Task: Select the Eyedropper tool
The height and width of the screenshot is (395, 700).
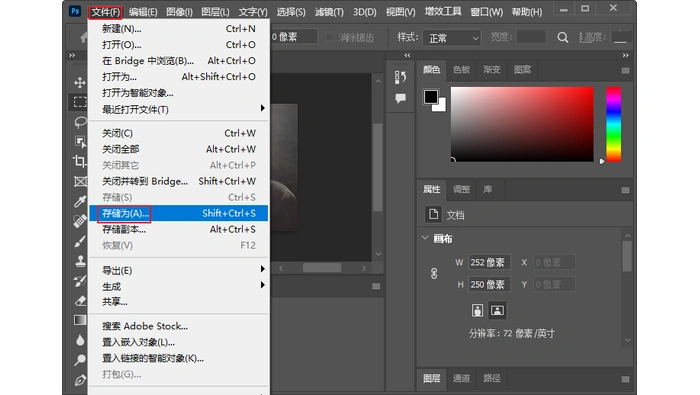Action: pyautogui.click(x=80, y=201)
